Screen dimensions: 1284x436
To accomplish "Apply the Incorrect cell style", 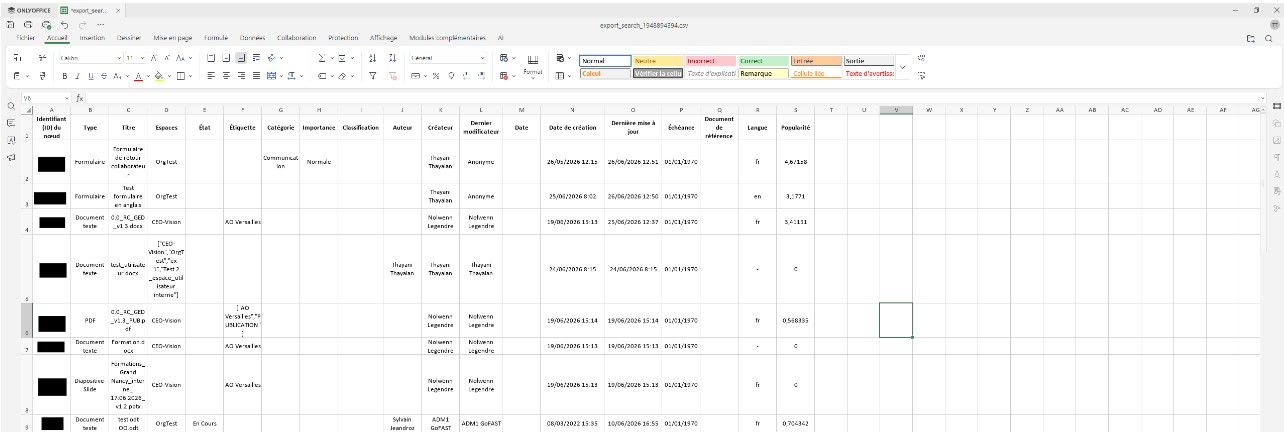I will pos(709,60).
